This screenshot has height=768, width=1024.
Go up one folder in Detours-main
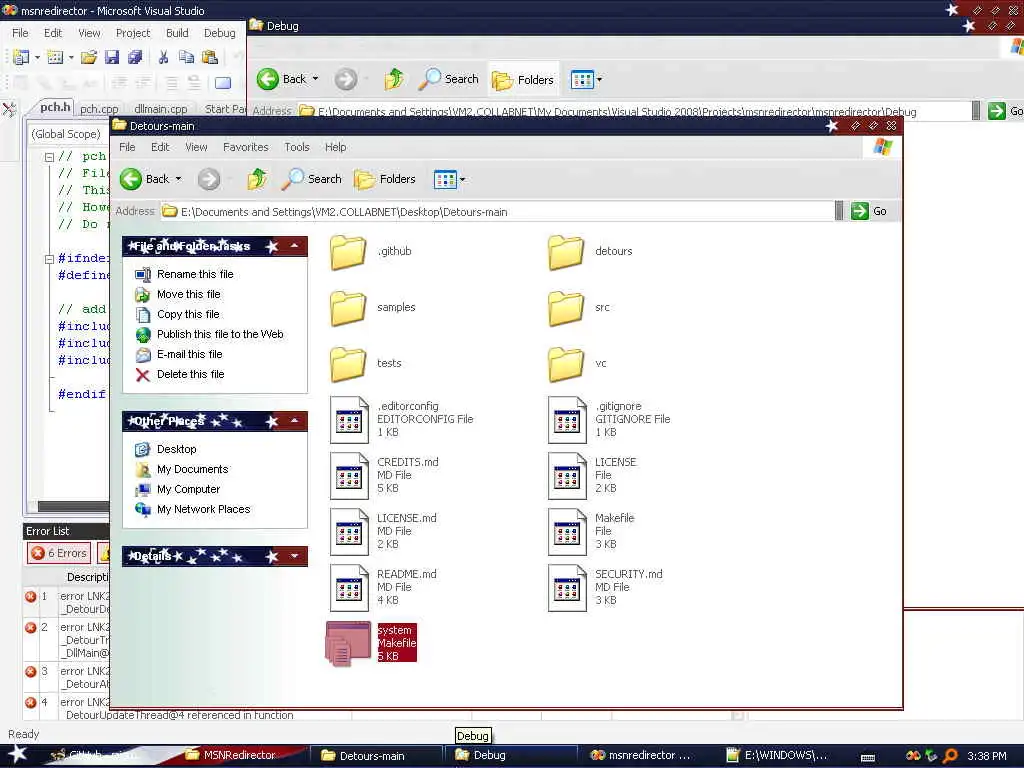(x=257, y=179)
